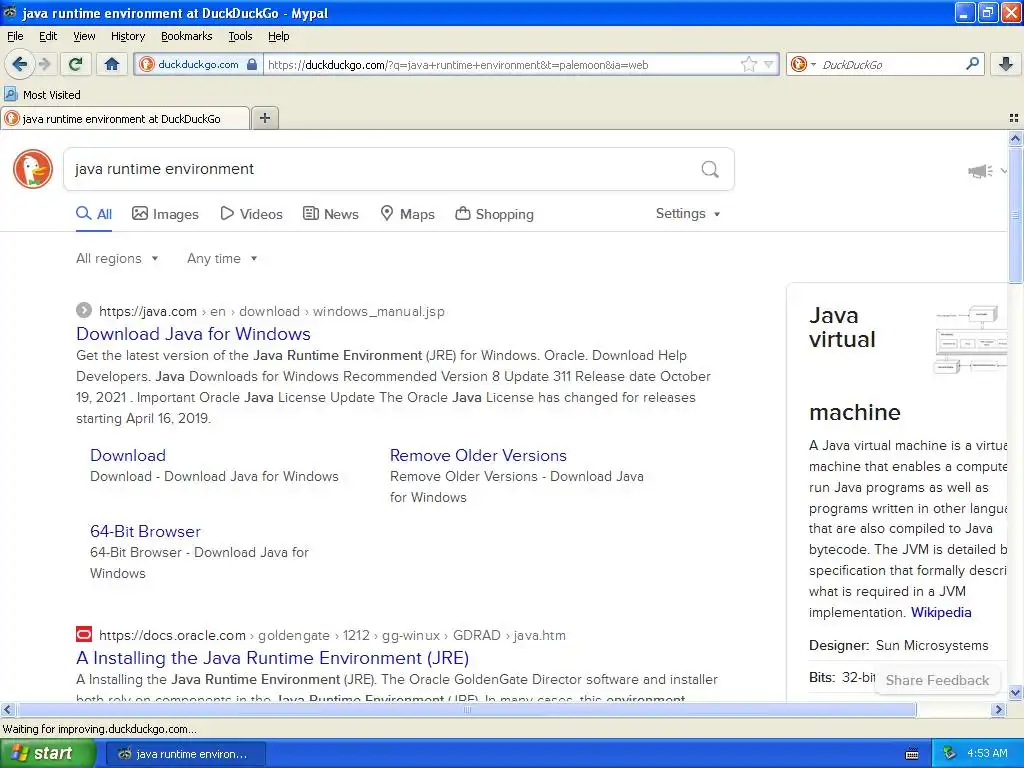The height and width of the screenshot is (768, 1024).
Task: Open the Windows Start menu
Action: coord(48,754)
